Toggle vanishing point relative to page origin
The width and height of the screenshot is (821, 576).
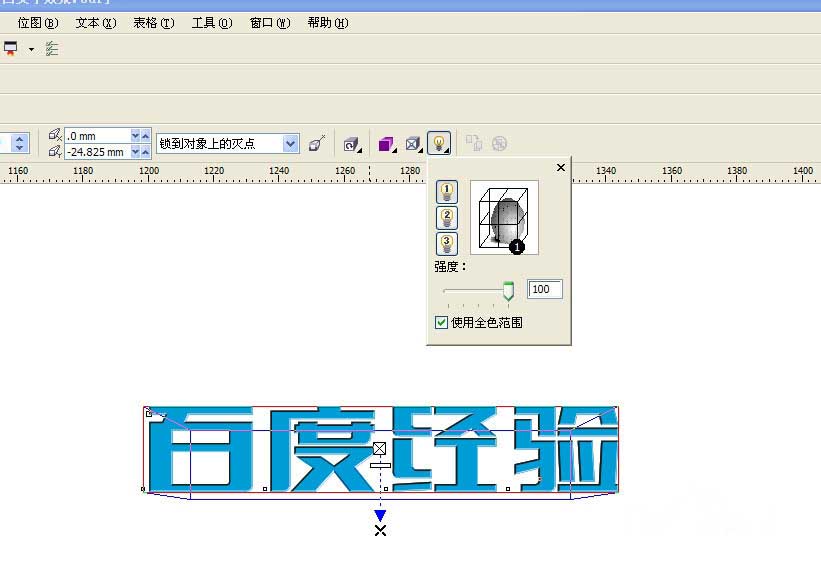[x=317, y=143]
